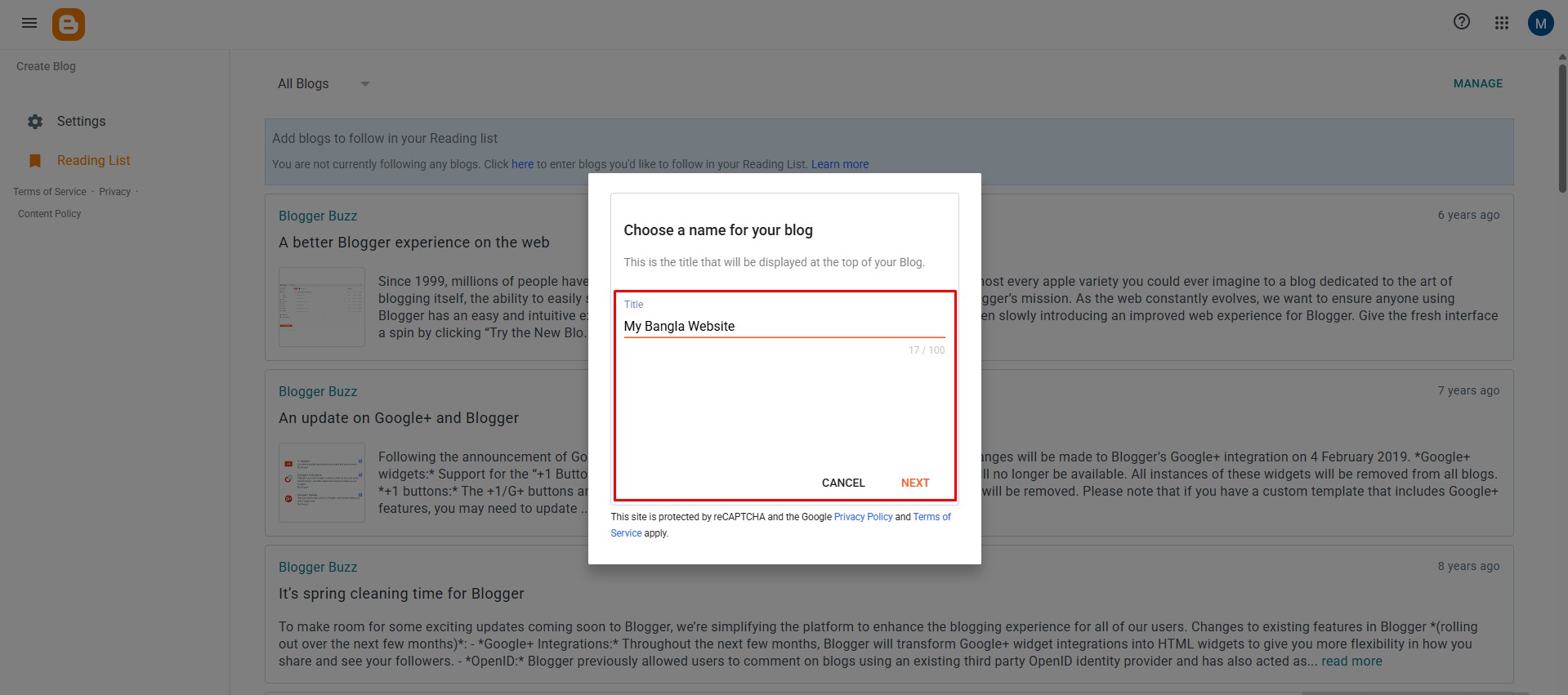Screen dimensions: 1568x695
Task: Click Create Blog in the sidebar
Action: click(x=46, y=66)
